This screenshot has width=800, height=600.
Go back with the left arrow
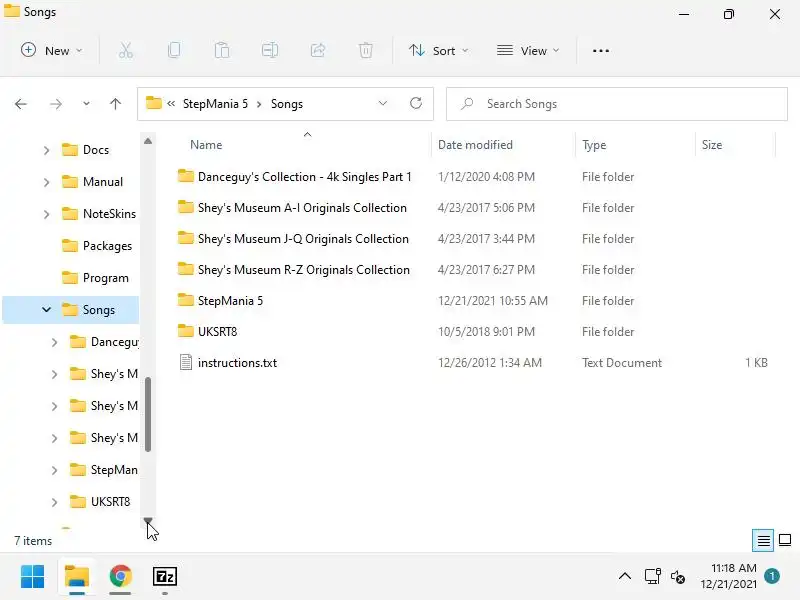(21, 104)
